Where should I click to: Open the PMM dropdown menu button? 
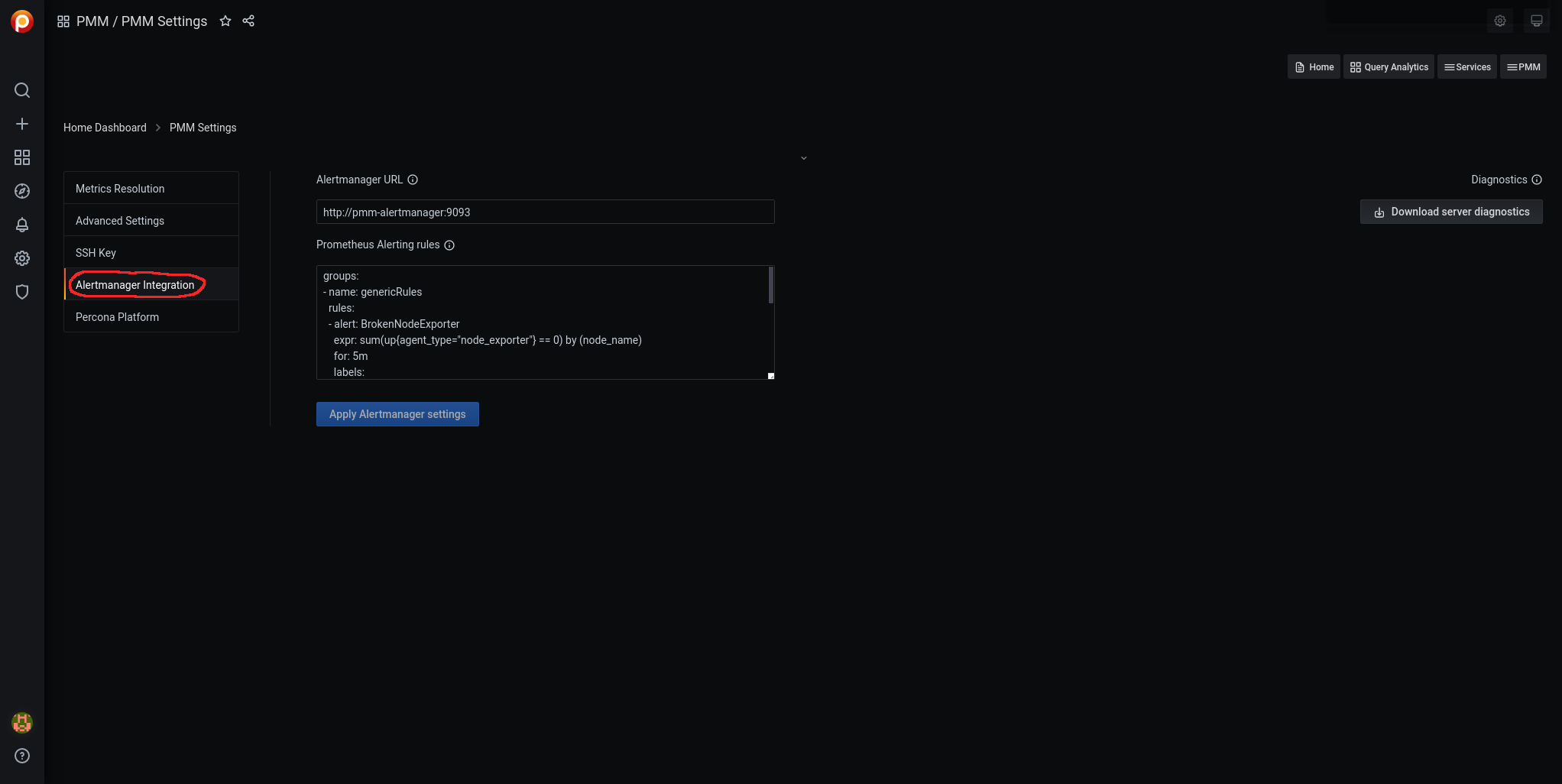pos(1523,67)
